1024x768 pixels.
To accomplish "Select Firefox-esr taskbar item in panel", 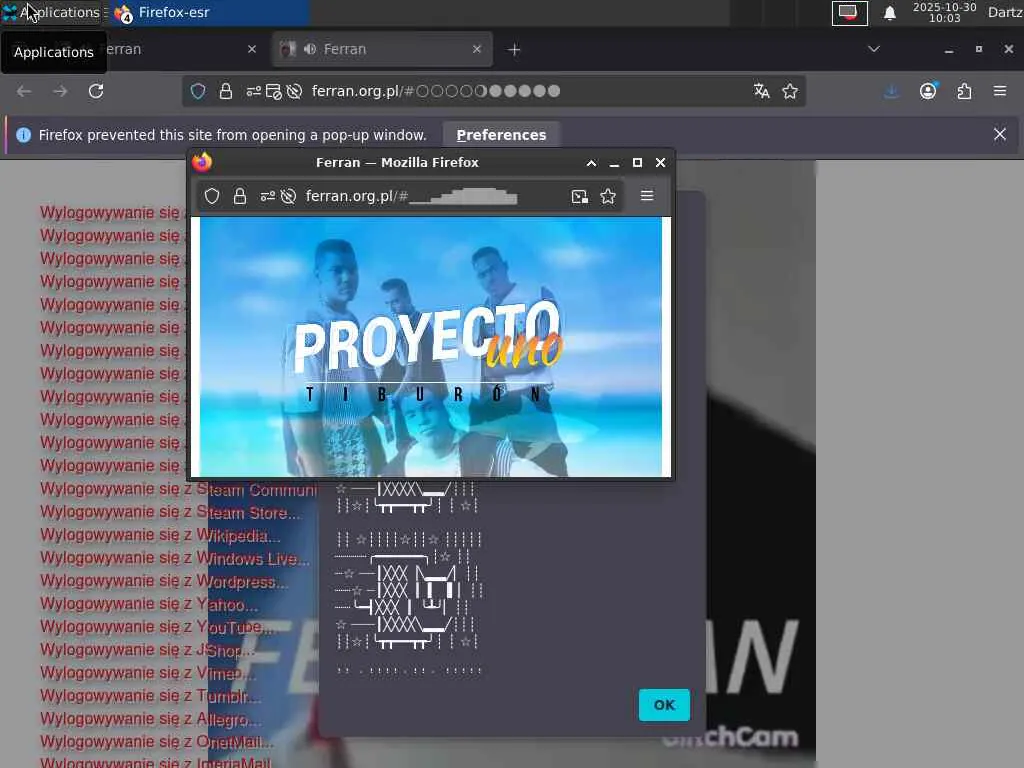I will (208, 12).
